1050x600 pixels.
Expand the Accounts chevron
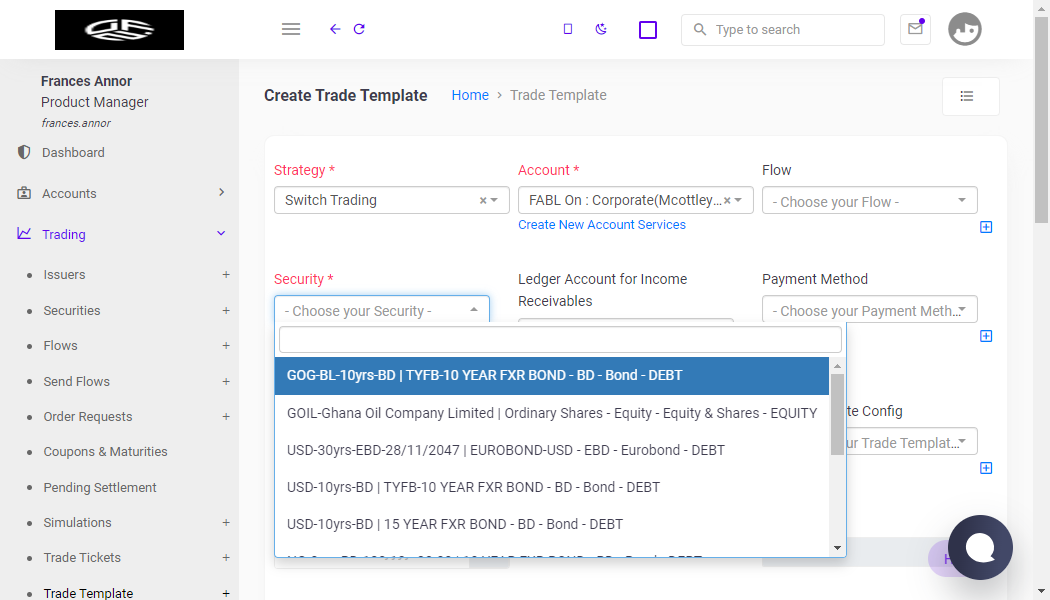point(222,192)
